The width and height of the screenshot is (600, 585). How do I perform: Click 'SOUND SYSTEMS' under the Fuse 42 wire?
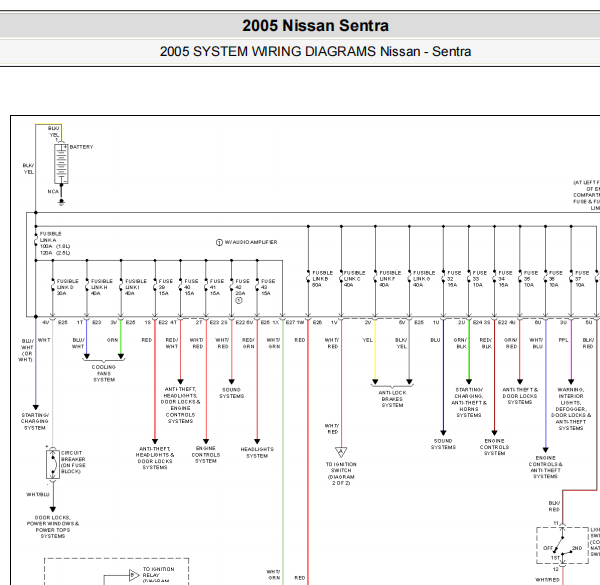click(232, 393)
